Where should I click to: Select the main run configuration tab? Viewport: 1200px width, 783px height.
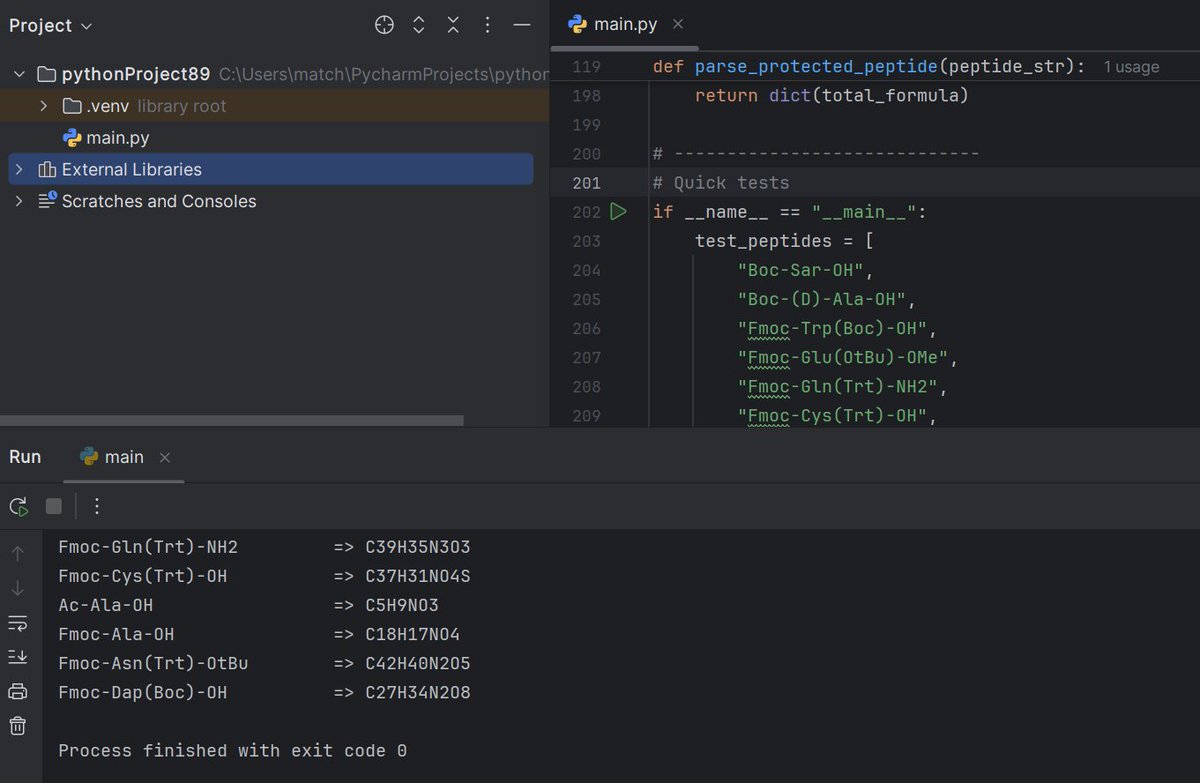click(x=124, y=457)
